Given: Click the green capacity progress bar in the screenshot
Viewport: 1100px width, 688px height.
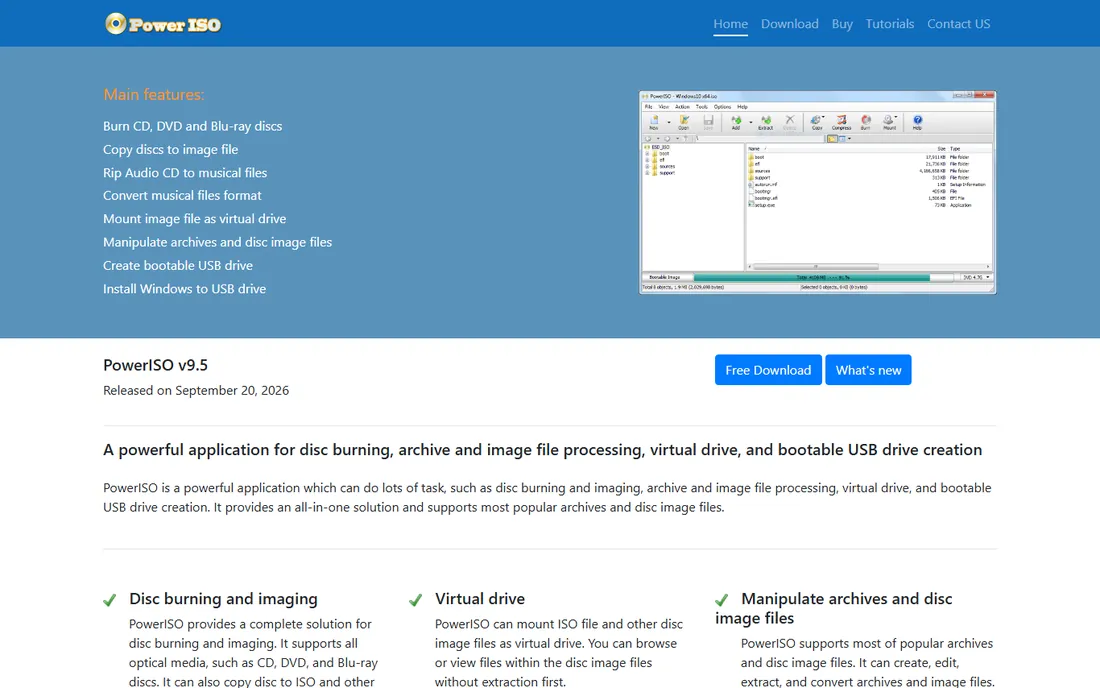Looking at the screenshot, I should pyautogui.click(x=812, y=277).
